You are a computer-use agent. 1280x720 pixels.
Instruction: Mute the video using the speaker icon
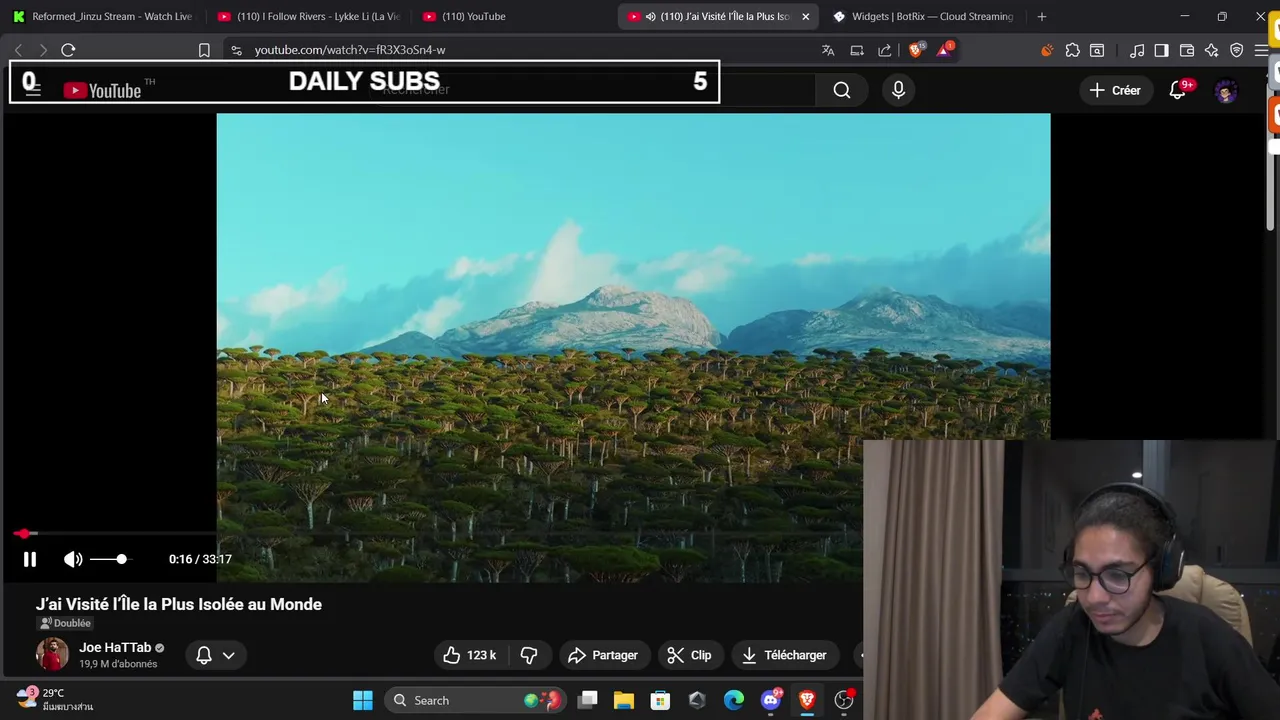pos(73,560)
